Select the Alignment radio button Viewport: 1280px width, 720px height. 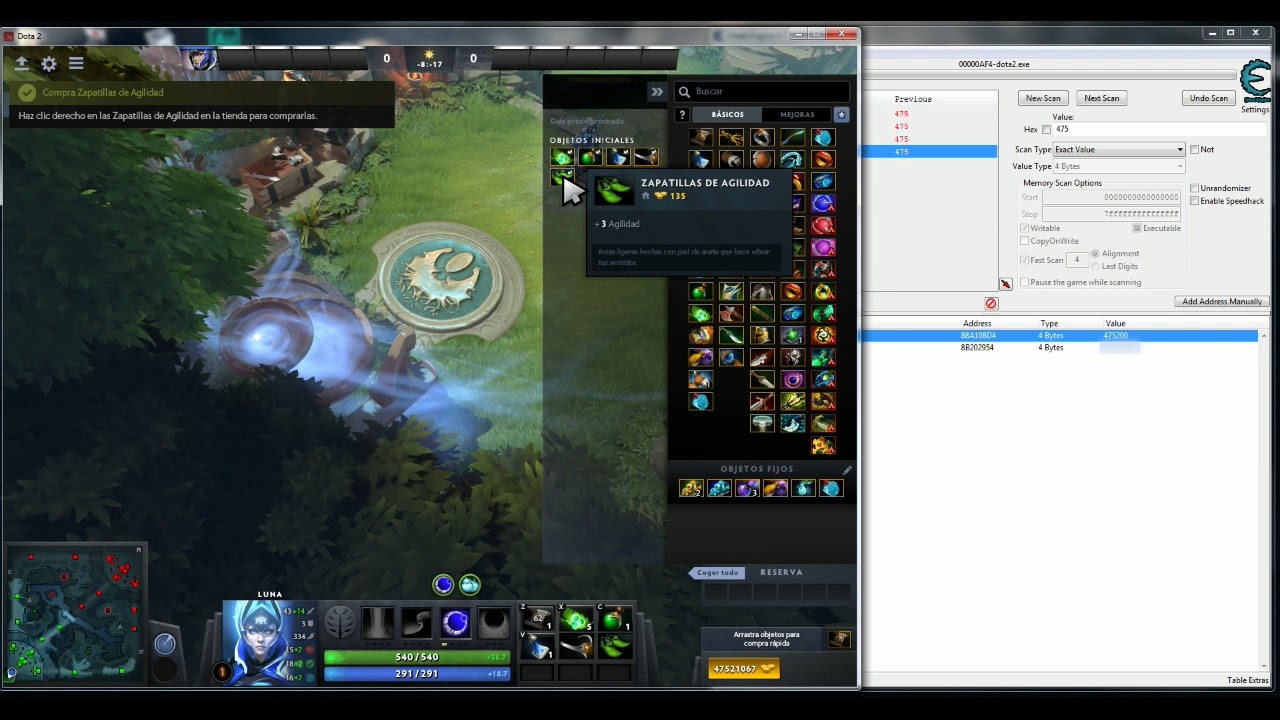click(1095, 254)
